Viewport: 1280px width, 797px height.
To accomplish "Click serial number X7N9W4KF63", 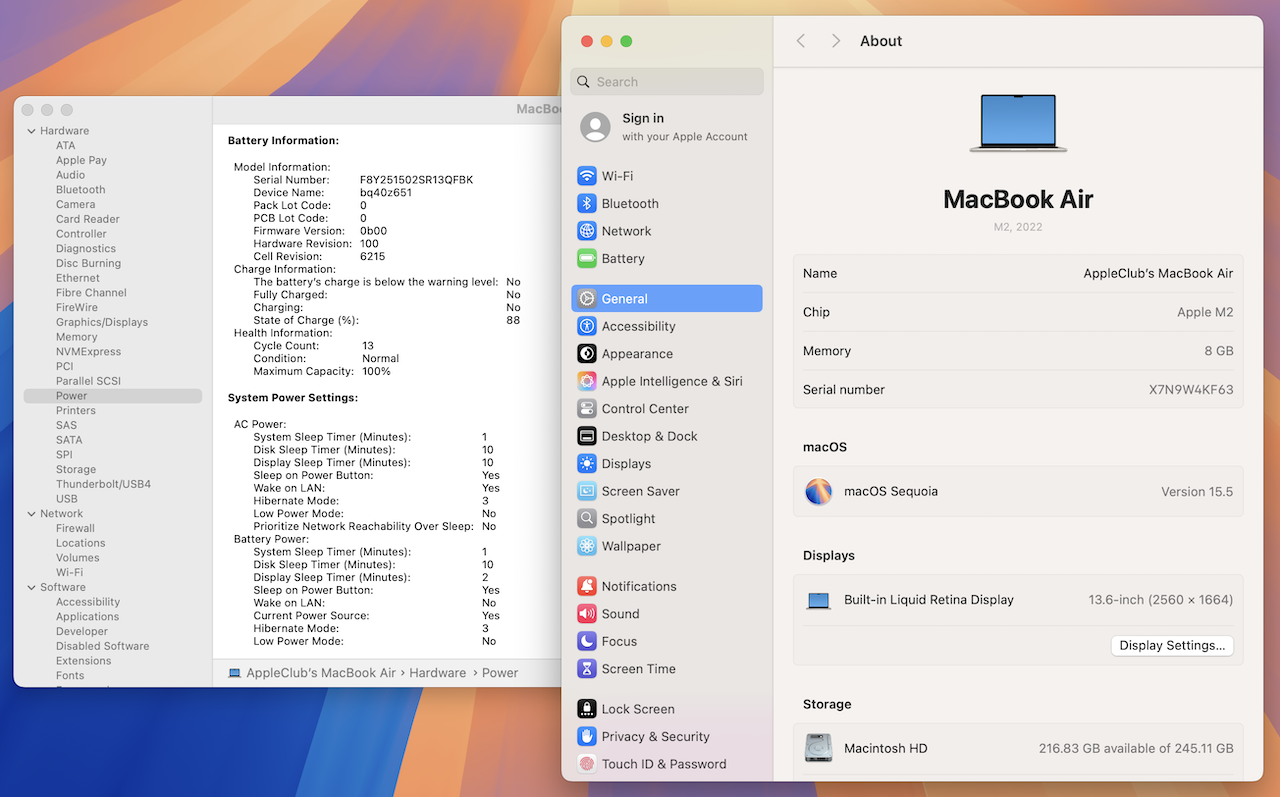I will (1191, 390).
